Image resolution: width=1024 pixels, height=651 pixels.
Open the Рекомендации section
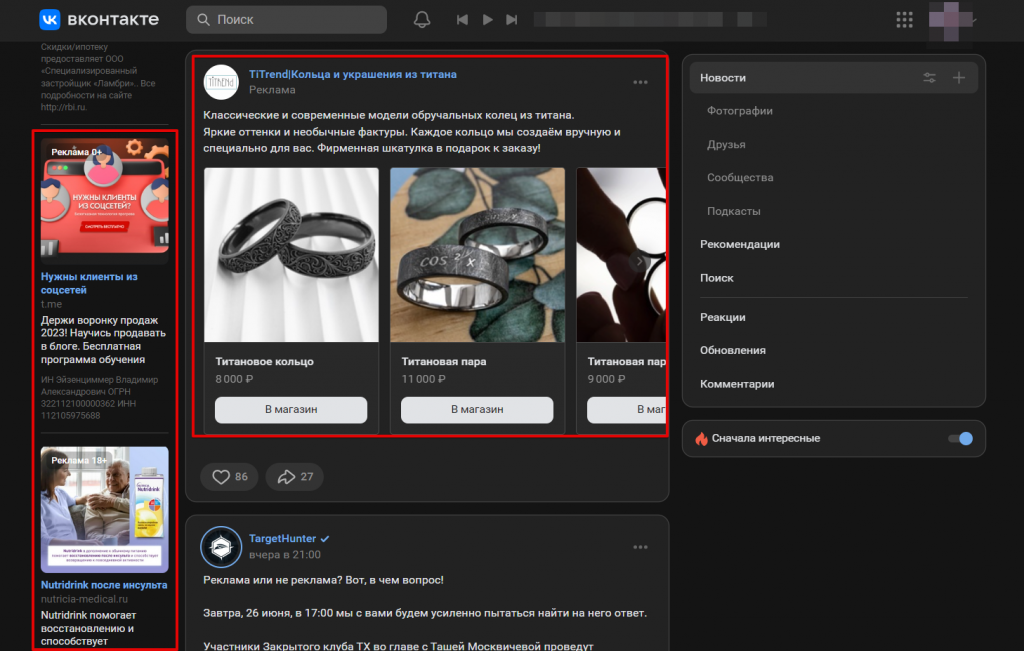(740, 244)
